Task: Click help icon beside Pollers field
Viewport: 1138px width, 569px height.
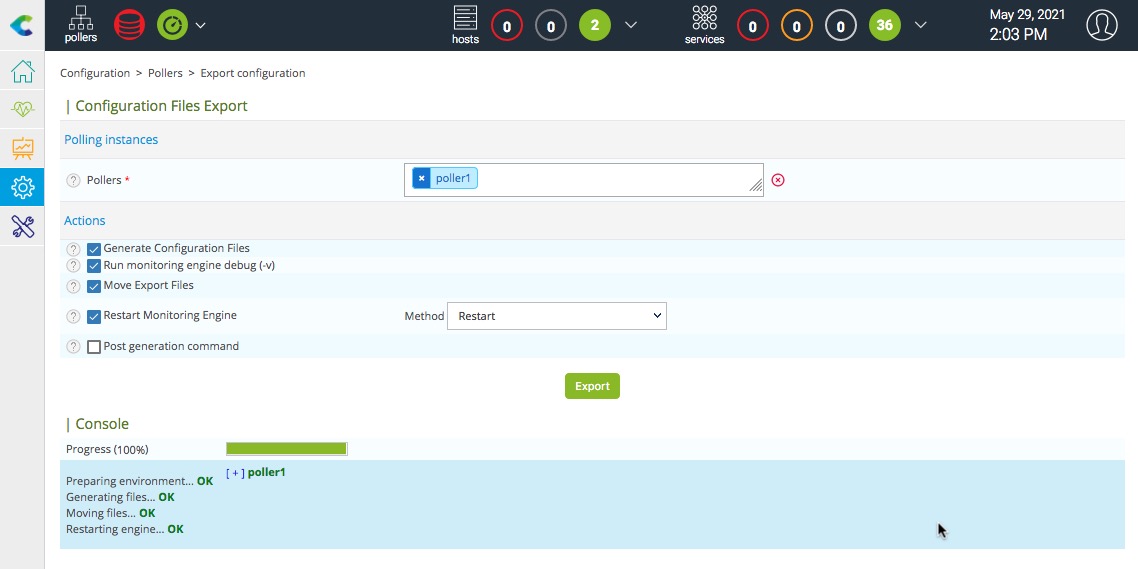Action: [73, 181]
